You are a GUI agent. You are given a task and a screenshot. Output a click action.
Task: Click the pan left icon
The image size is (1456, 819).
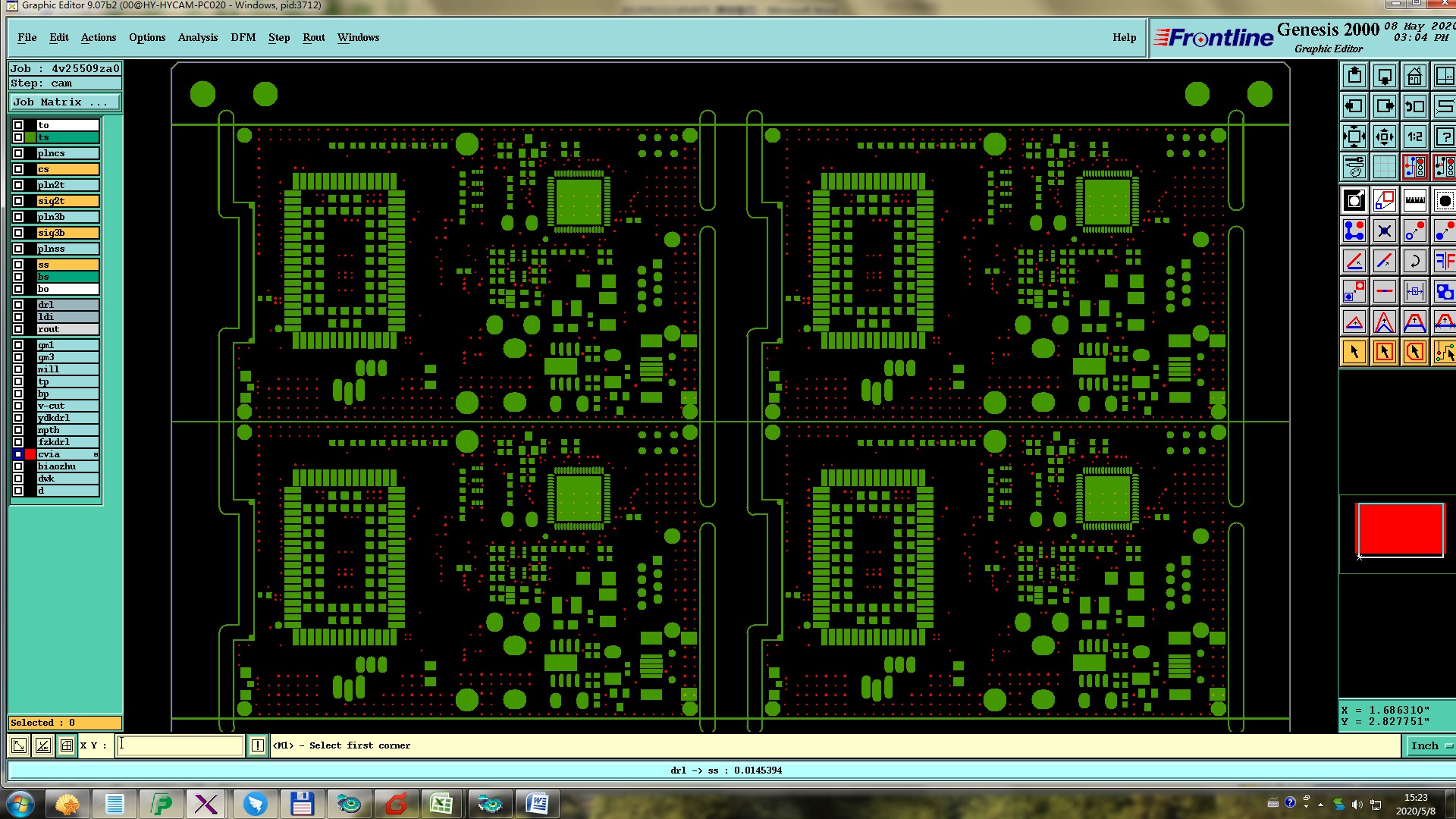[x=1354, y=107]
